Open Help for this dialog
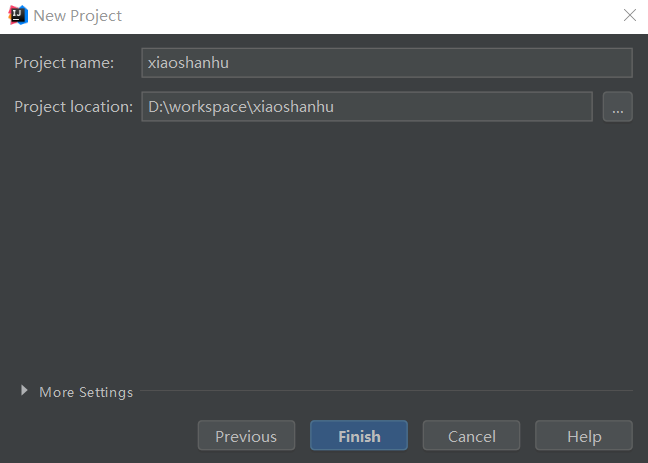 (x=583, y=436)
